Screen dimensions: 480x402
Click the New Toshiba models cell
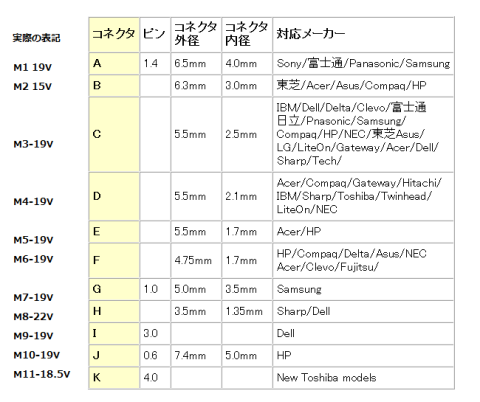click(363, 378)
